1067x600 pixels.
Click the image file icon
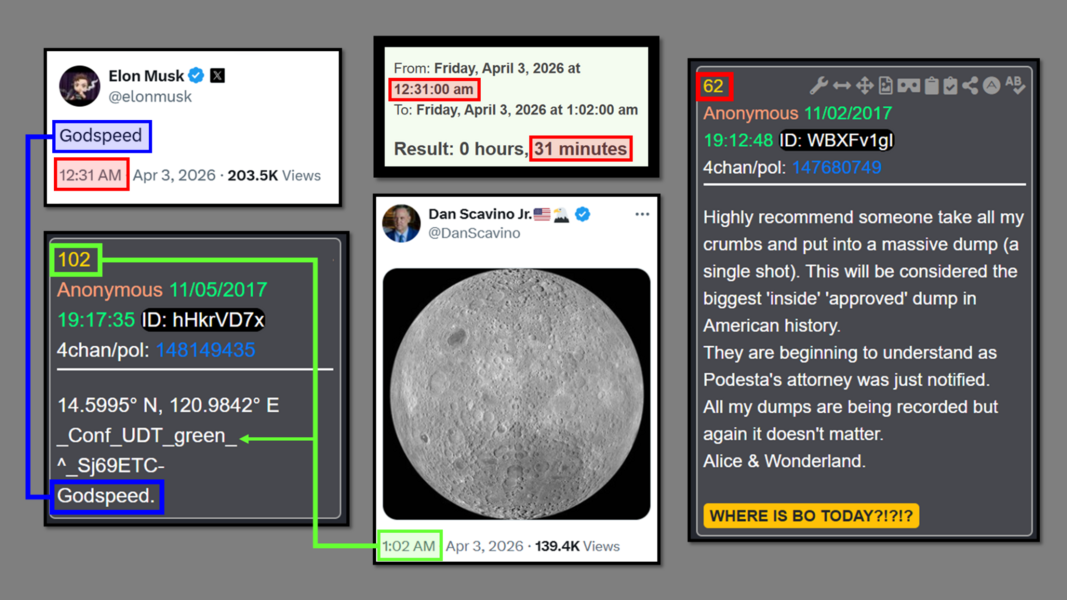886,86
